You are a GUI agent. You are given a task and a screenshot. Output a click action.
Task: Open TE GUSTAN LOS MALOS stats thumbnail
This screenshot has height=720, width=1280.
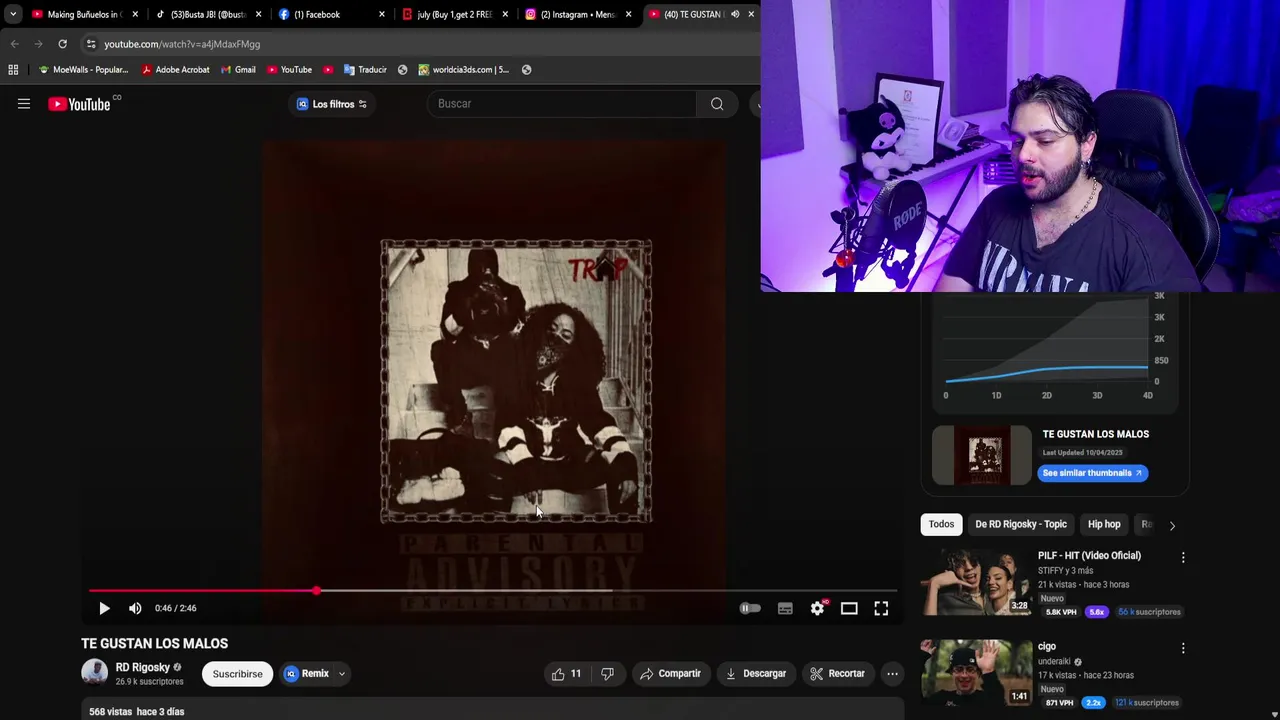[981, 455]
